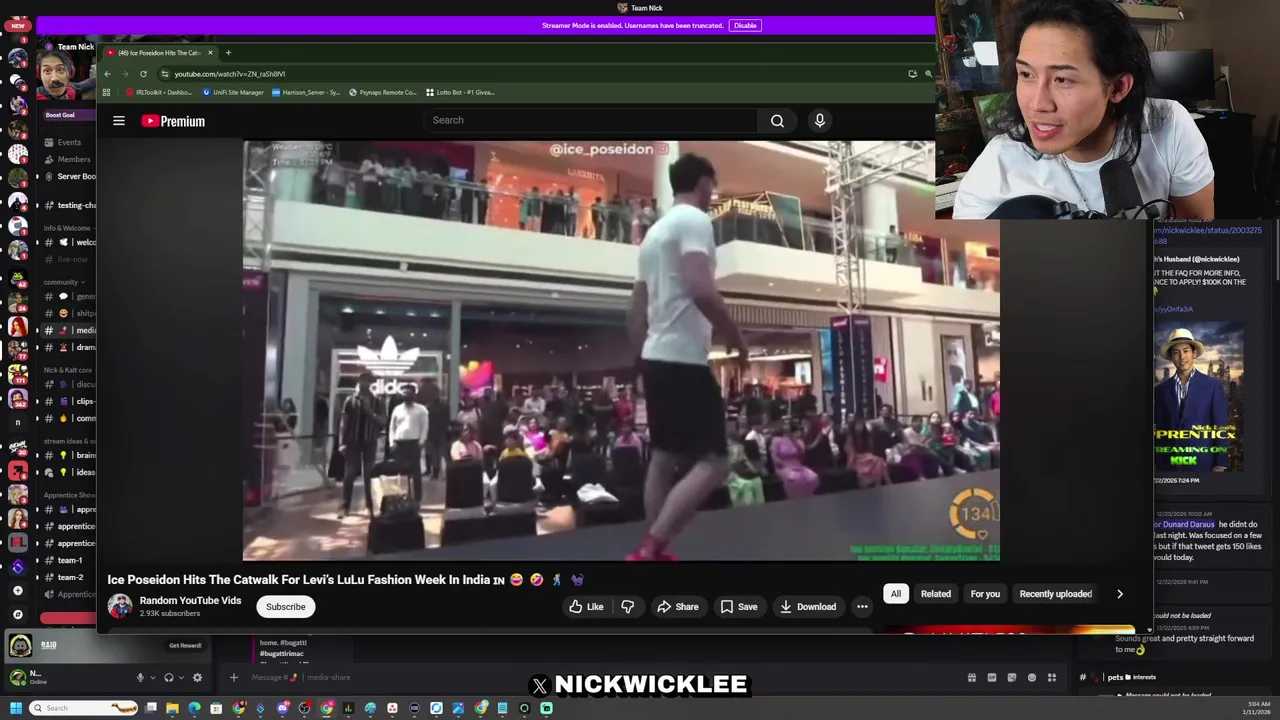The width and height of the screenshot is (1280, 720).
Task: Open the Psynaps Remote bookmark
Action: point(382,92)
